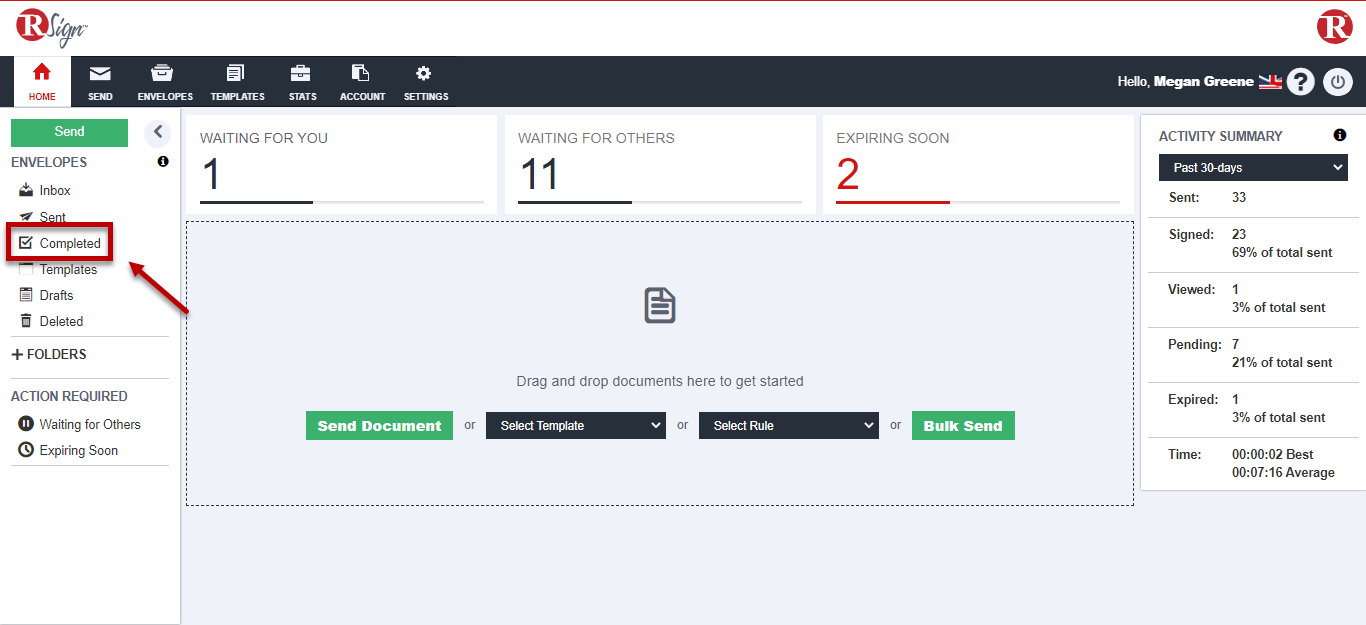This screenshot has width=1366, height=625.
Task: Click the UK flag language icon
Action: pos(1270,82)
